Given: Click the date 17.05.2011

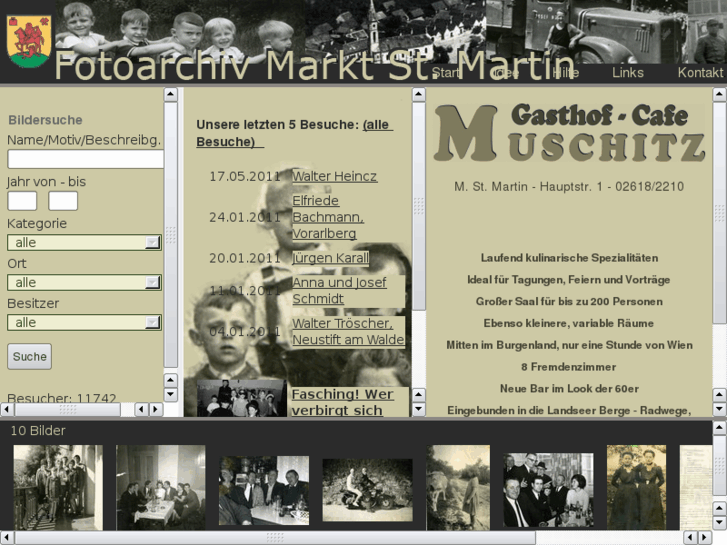Looking at the screenshot, I should pos(245,176).
